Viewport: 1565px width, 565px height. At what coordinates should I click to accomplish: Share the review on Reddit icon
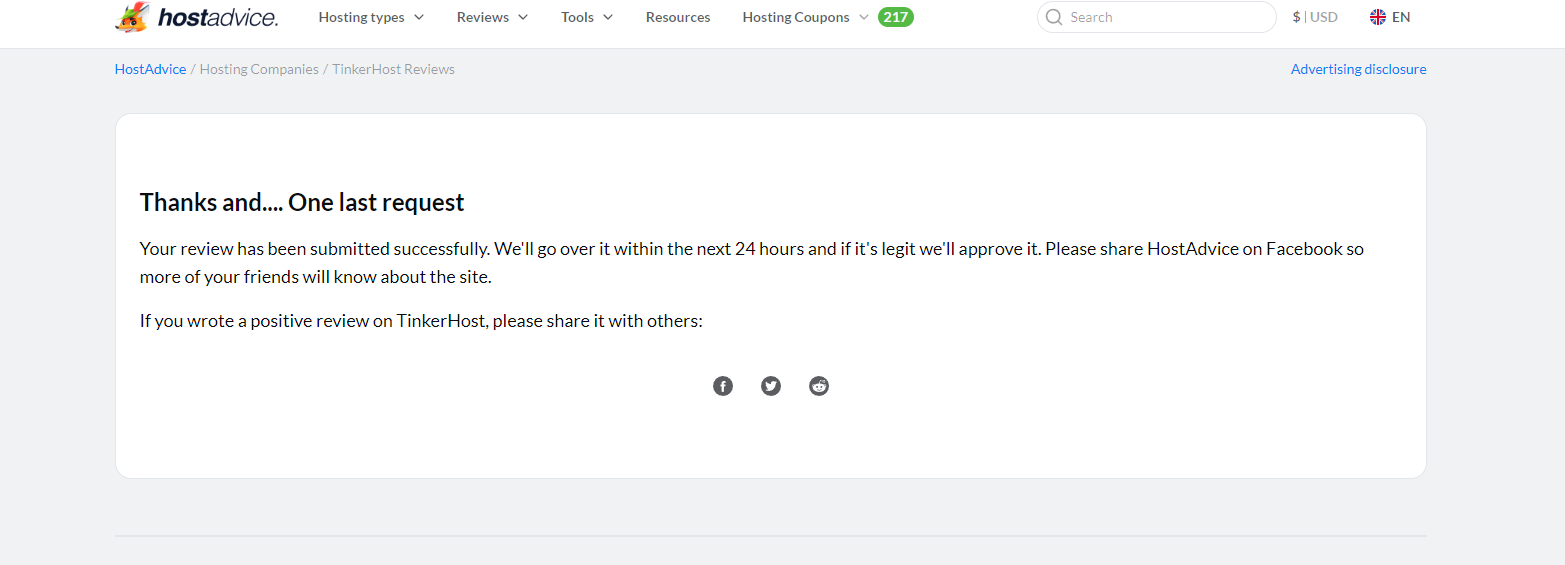point(819,386)
